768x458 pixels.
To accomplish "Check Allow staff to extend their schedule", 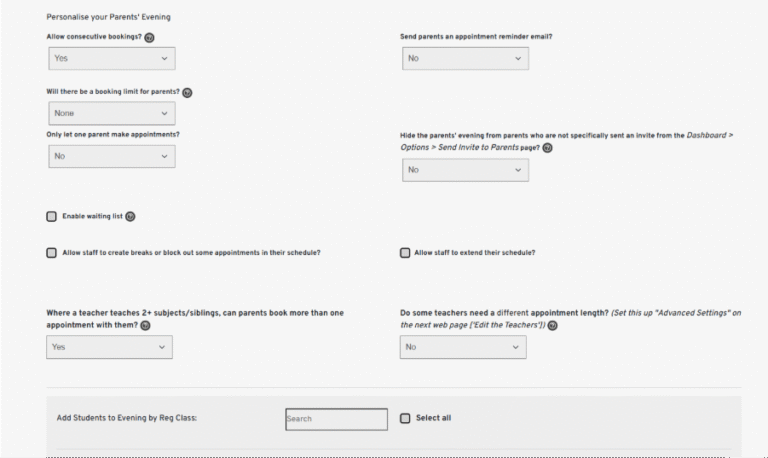I will pos(405,253).
